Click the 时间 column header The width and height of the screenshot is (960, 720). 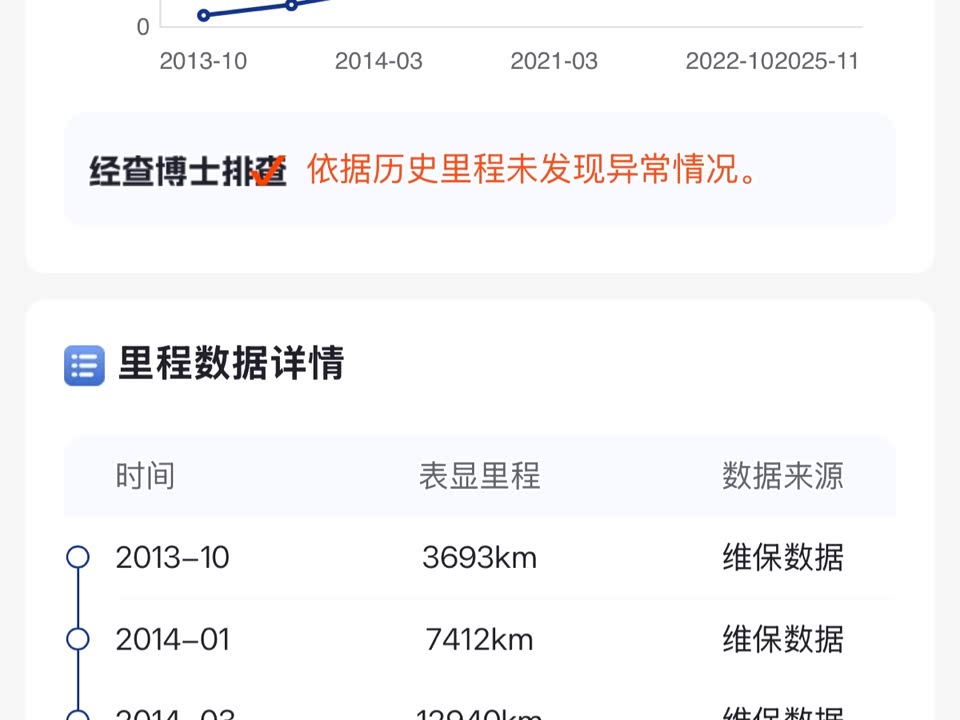point(145,476)
